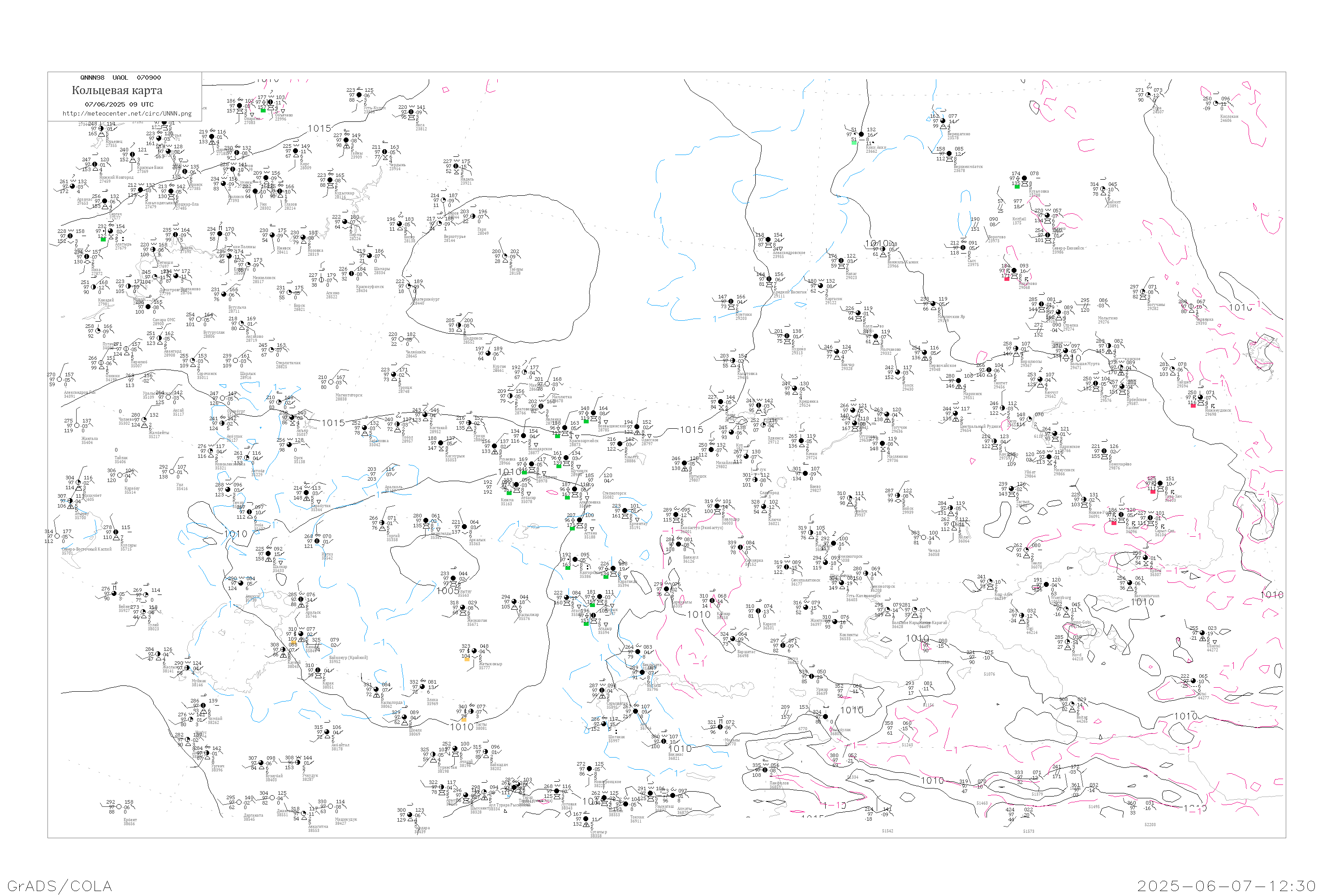The image size is (1344, 896).
Task: Click the Яранск station circle symbol
Action: pos(184,172)
